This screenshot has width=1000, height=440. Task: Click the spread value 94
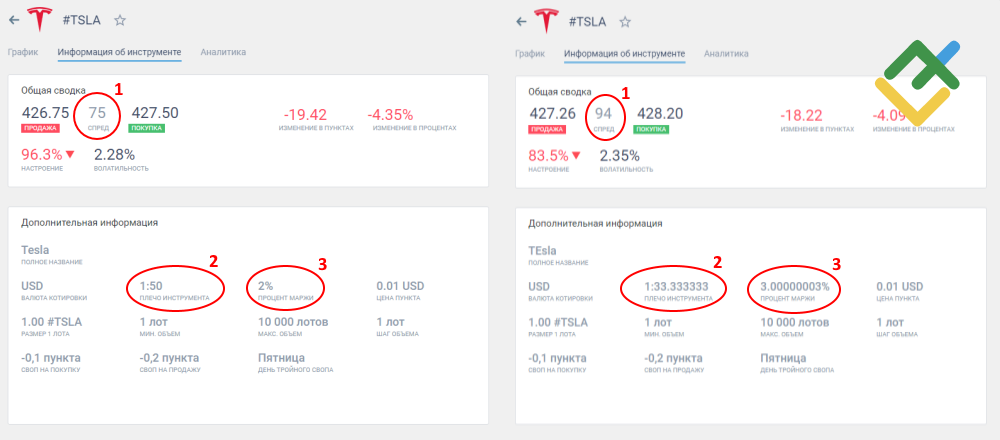click(603, 114)
